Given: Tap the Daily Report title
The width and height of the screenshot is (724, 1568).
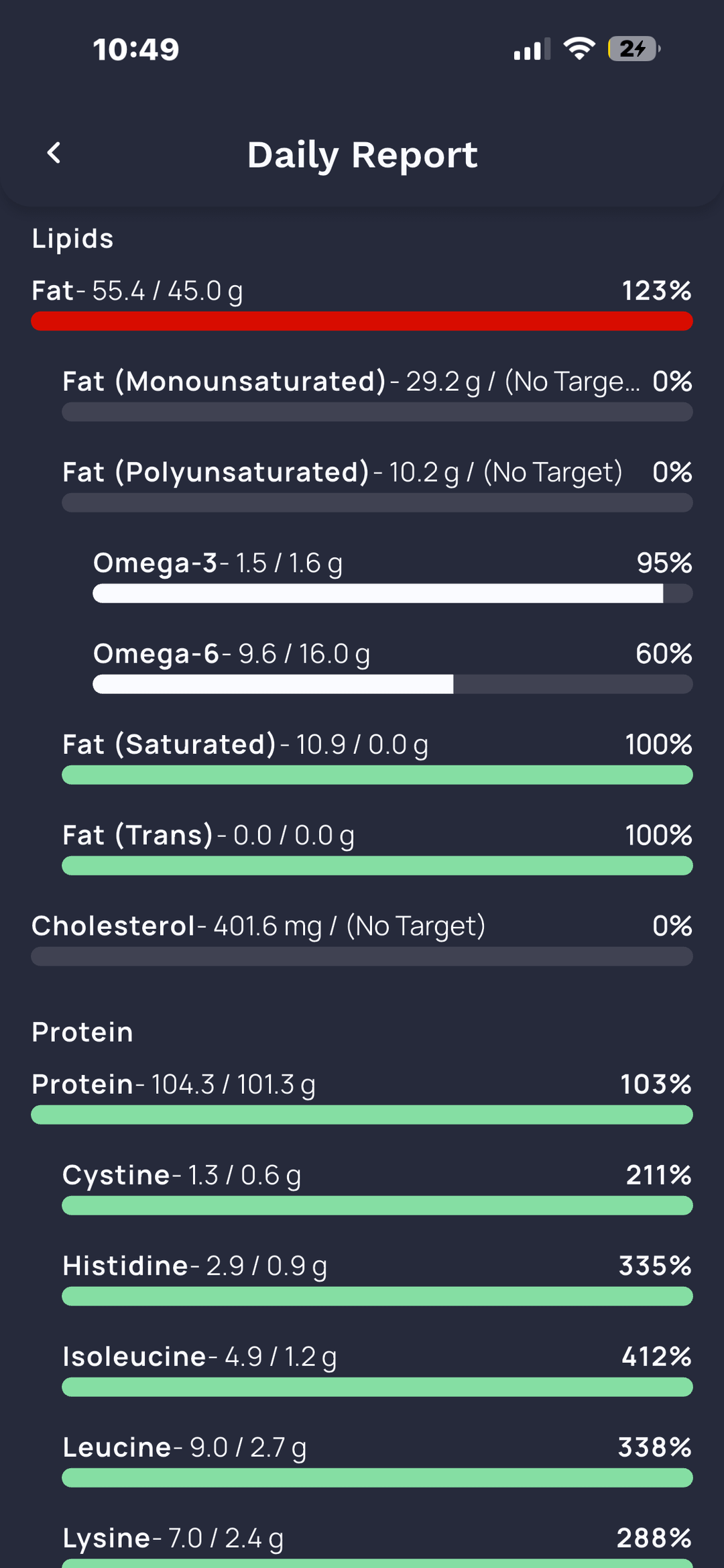Looking at the screenshot, I should (x=362, y=155).
